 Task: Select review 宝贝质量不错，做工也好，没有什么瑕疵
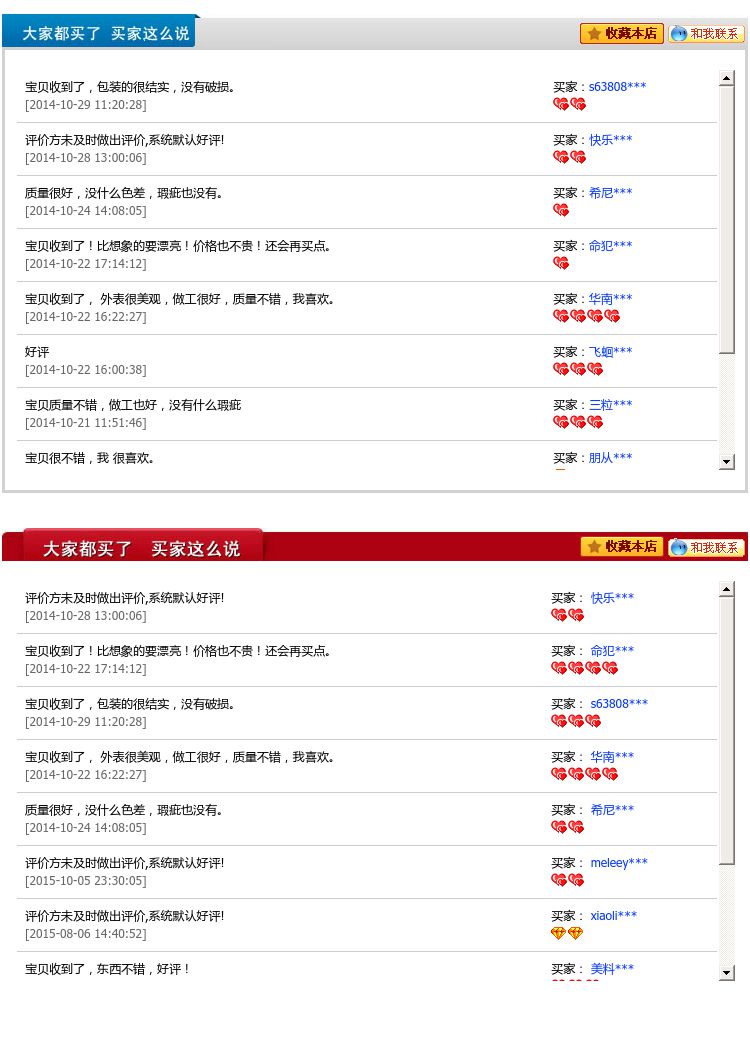(x=133, y=405)
